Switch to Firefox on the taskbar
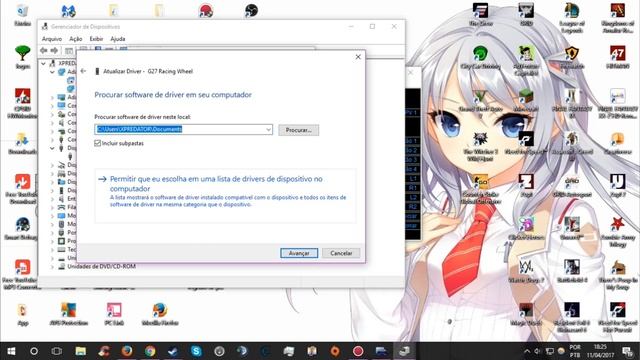The image size is (640, 360). pyautogui.click(x=127, y=351)
